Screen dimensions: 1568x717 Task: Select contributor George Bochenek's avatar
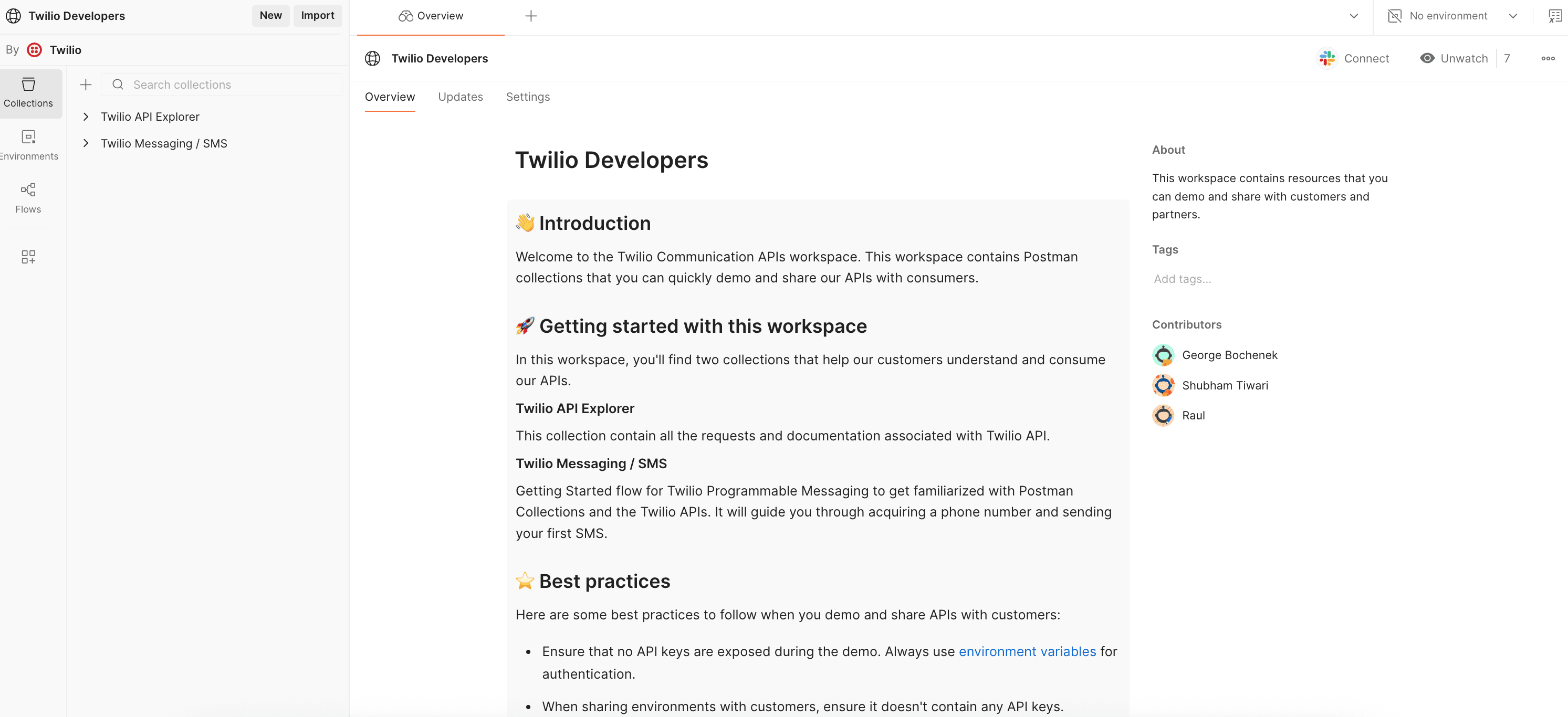[1163, 355]
